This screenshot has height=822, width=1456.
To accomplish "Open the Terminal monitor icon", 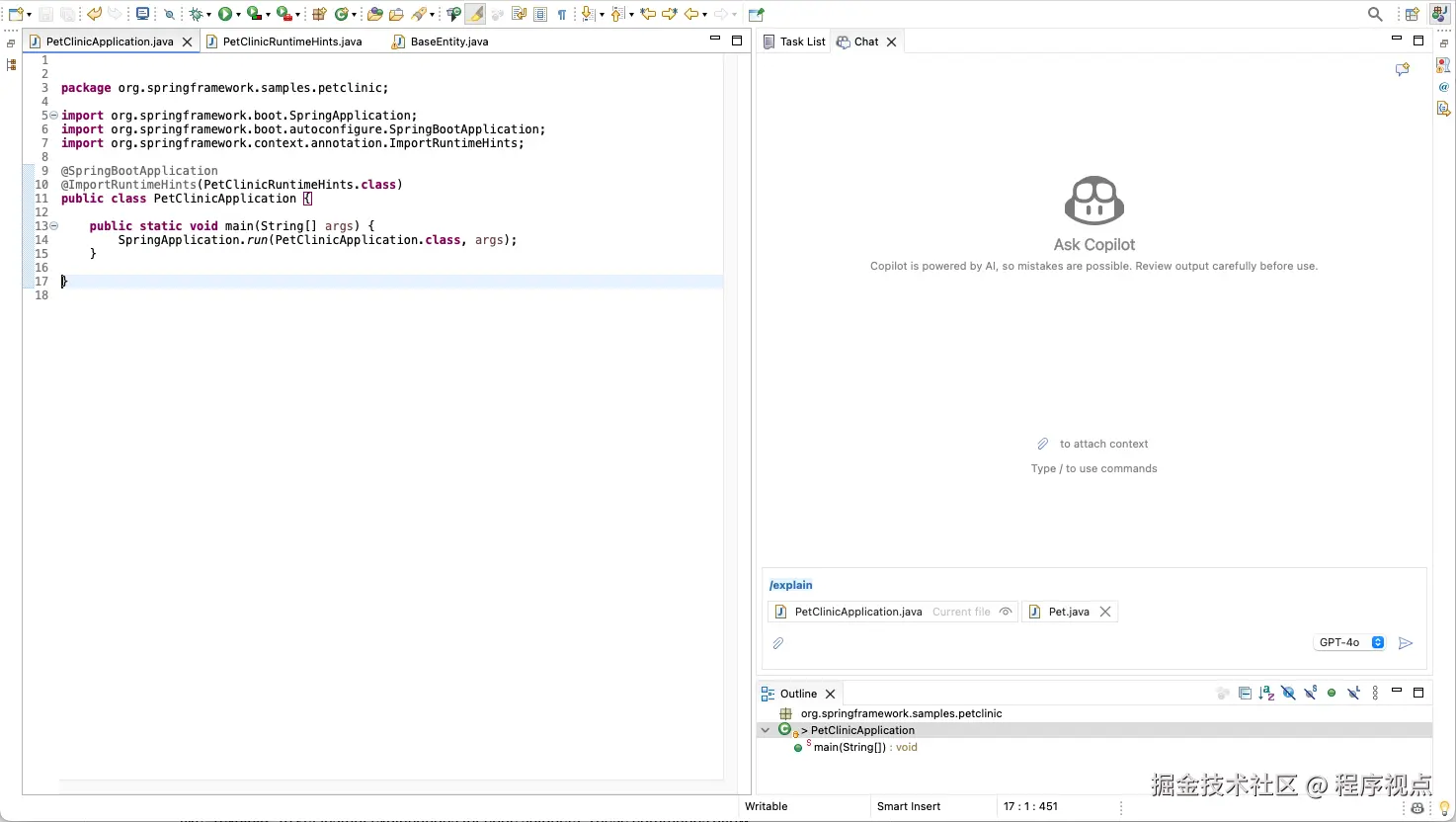I will (142, 14).
